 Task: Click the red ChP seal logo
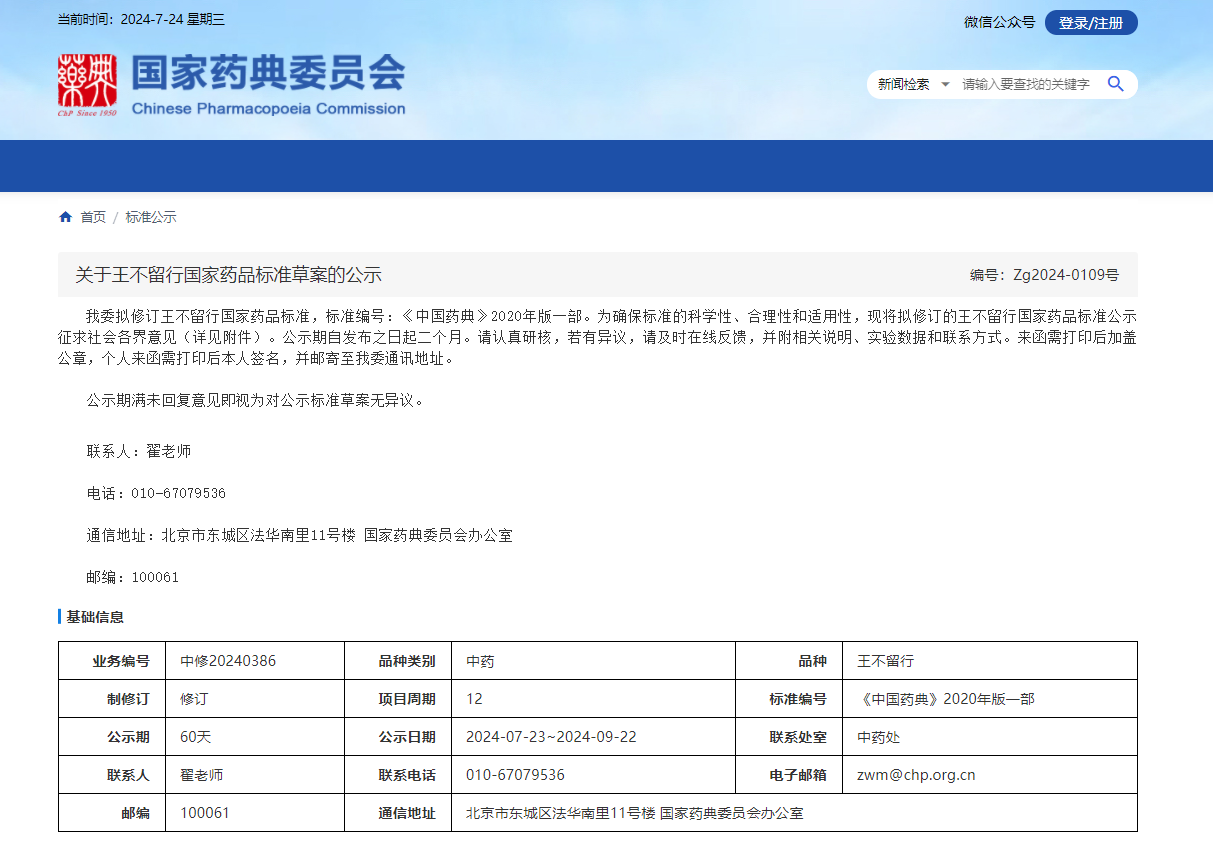[87, 84]
